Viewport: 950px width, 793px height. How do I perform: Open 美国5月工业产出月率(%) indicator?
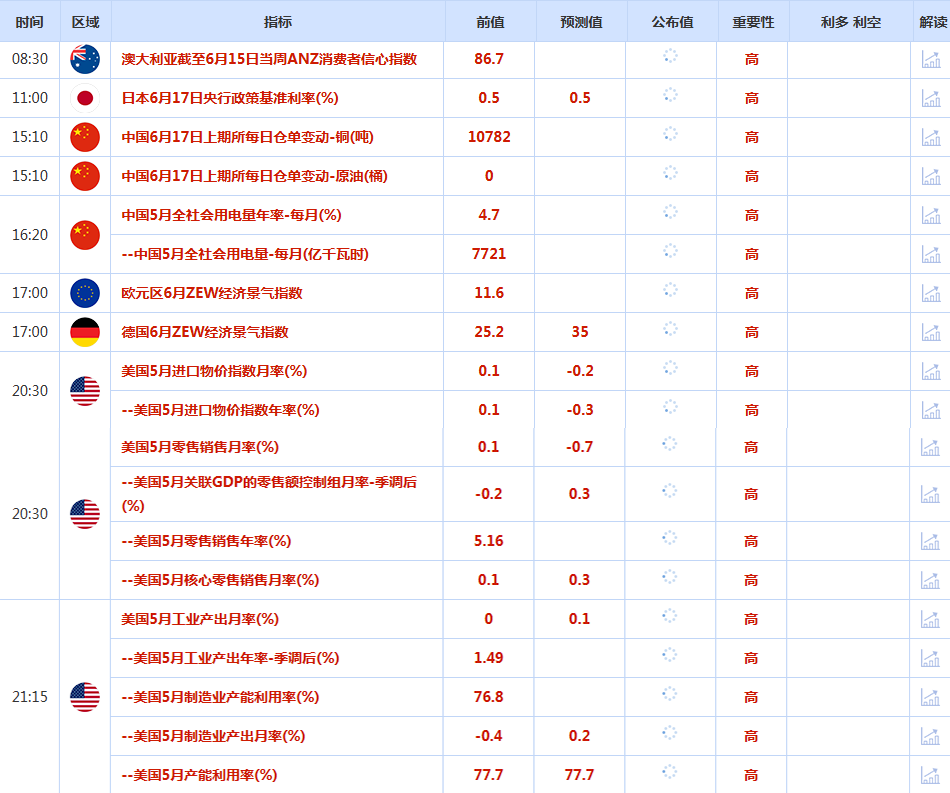200,619
